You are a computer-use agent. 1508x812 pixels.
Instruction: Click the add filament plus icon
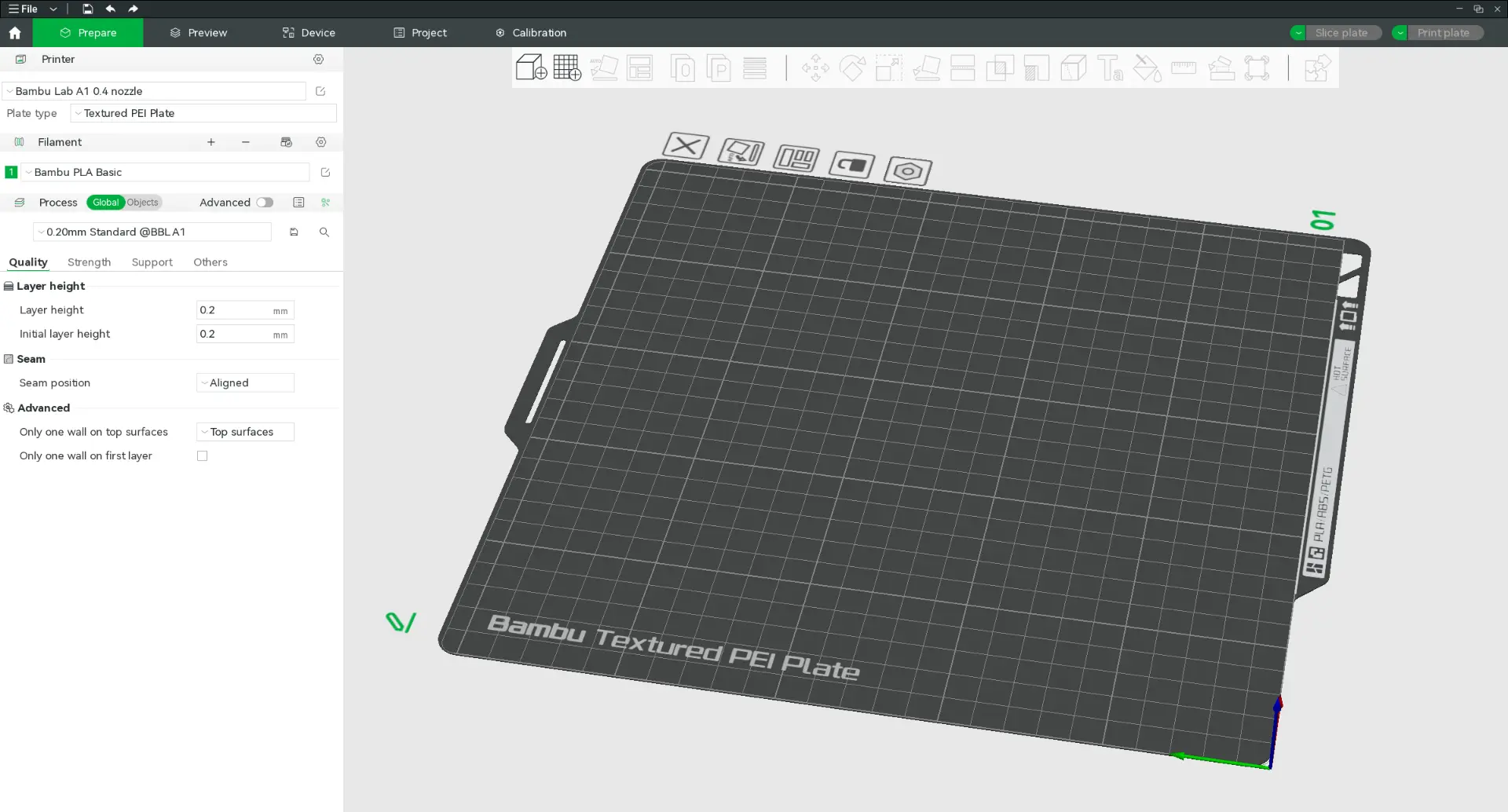click(210, 142)
